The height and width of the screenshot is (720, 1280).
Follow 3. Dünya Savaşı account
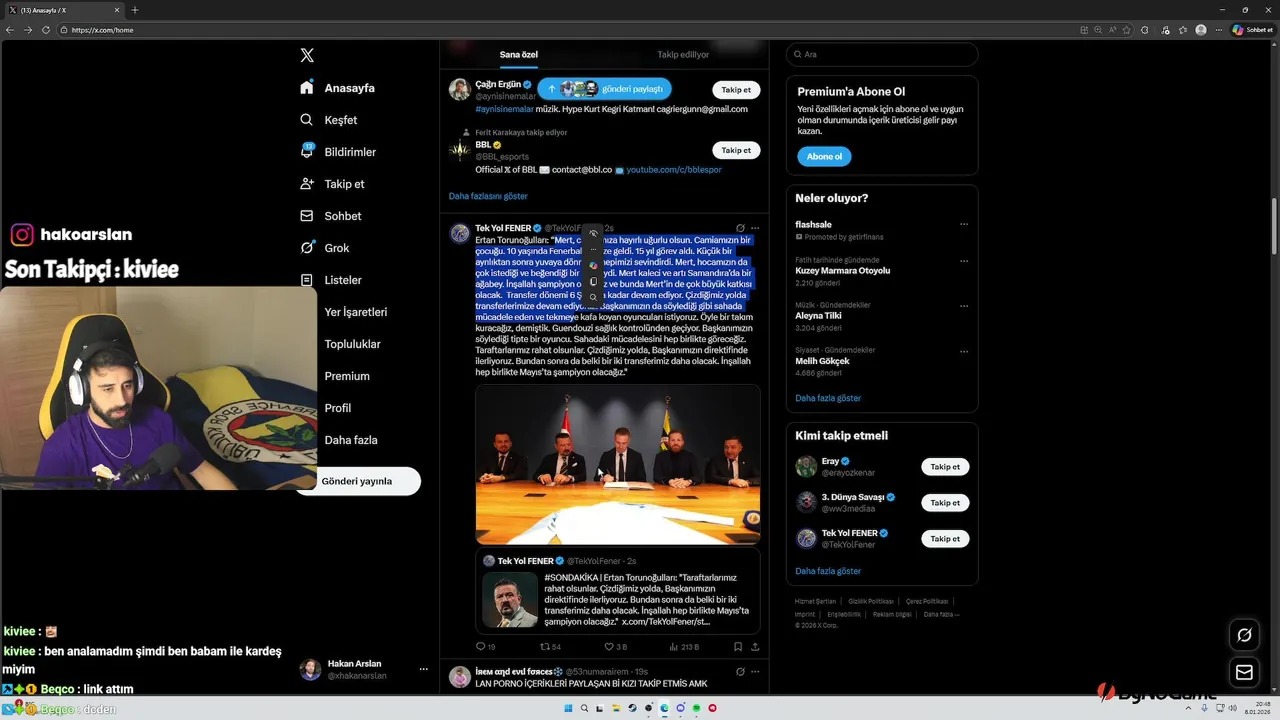coord(945,503)
